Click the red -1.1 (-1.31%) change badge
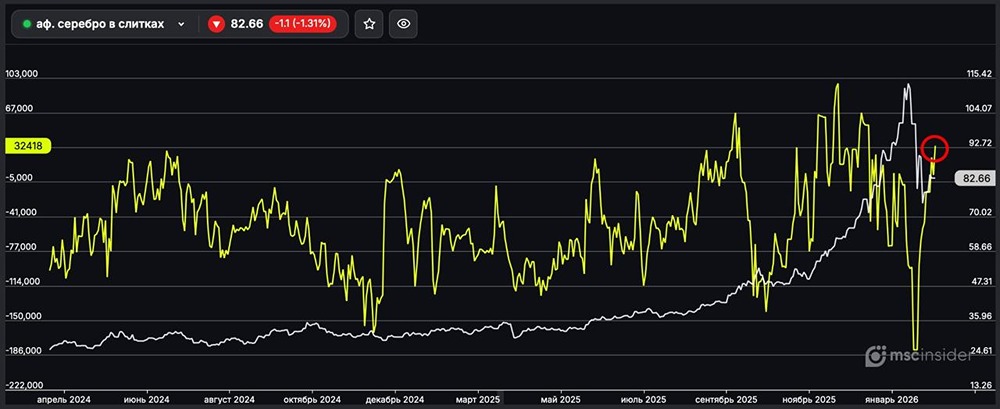Viewport: 1000px width, 409px height. pyautogui.click(x=307, y=24)
